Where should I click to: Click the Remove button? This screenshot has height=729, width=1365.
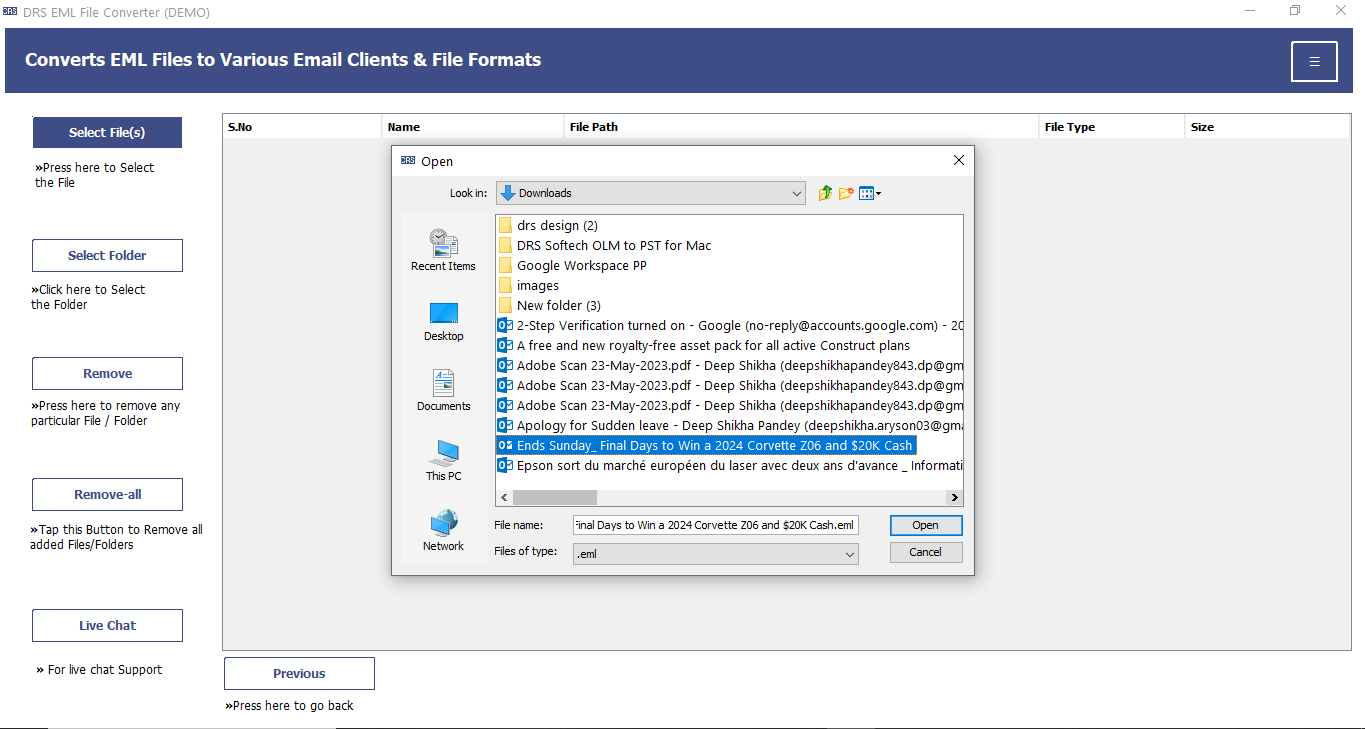pyautogui.click(x=107, y=373)
